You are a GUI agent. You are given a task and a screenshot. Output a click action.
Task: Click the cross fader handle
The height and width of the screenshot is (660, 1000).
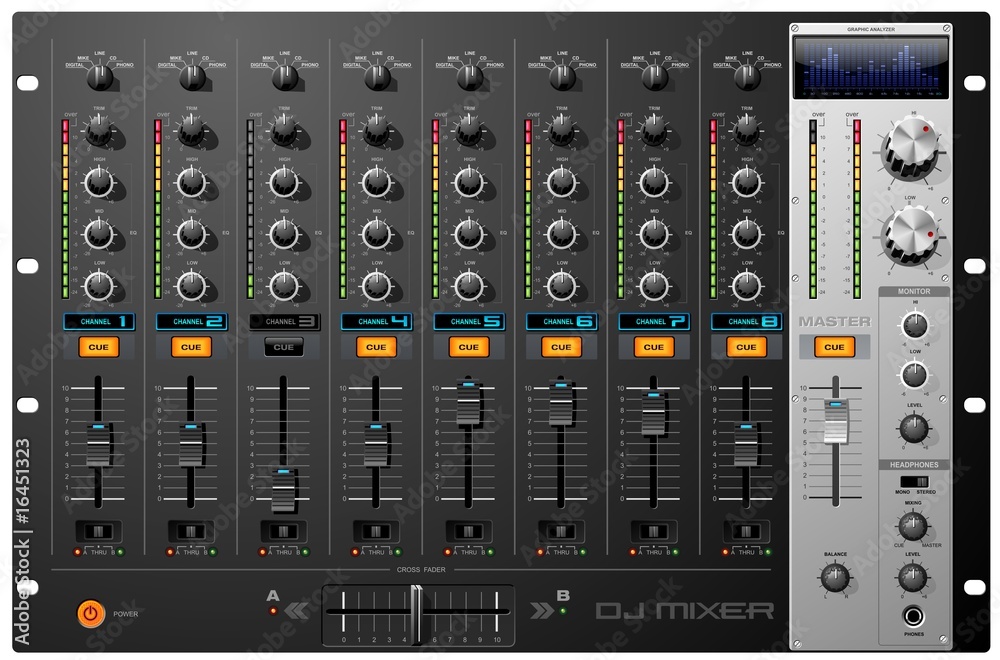(416, 614)
